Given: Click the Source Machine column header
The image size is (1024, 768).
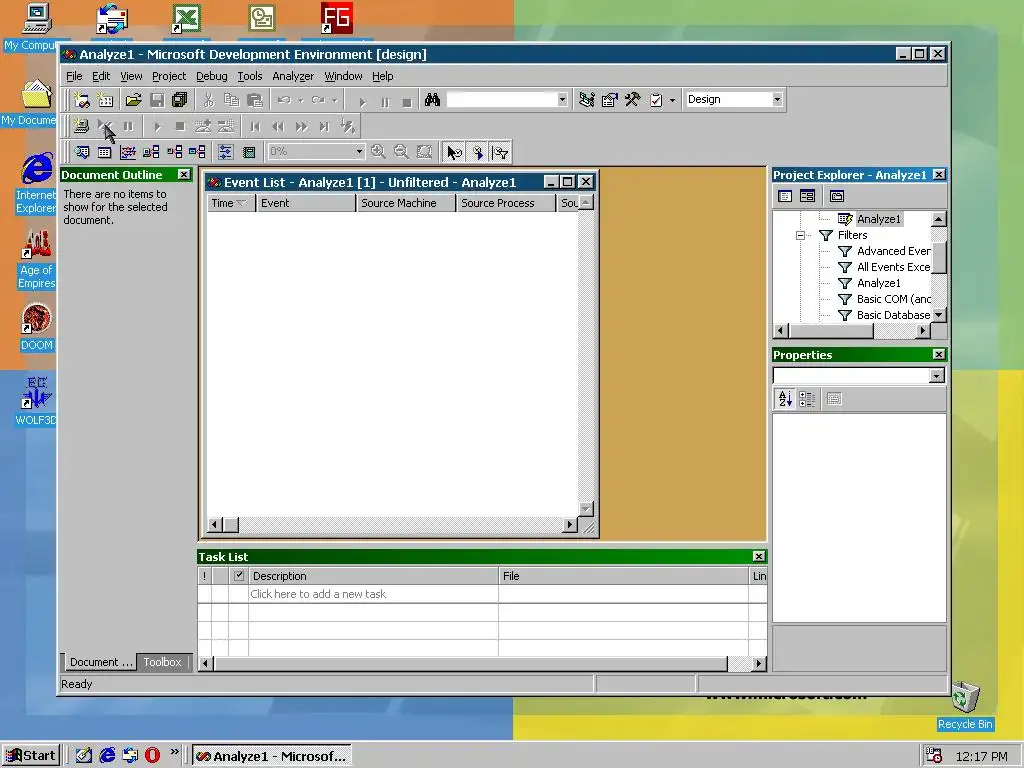Looking at the screenshot, I should 406,203.
